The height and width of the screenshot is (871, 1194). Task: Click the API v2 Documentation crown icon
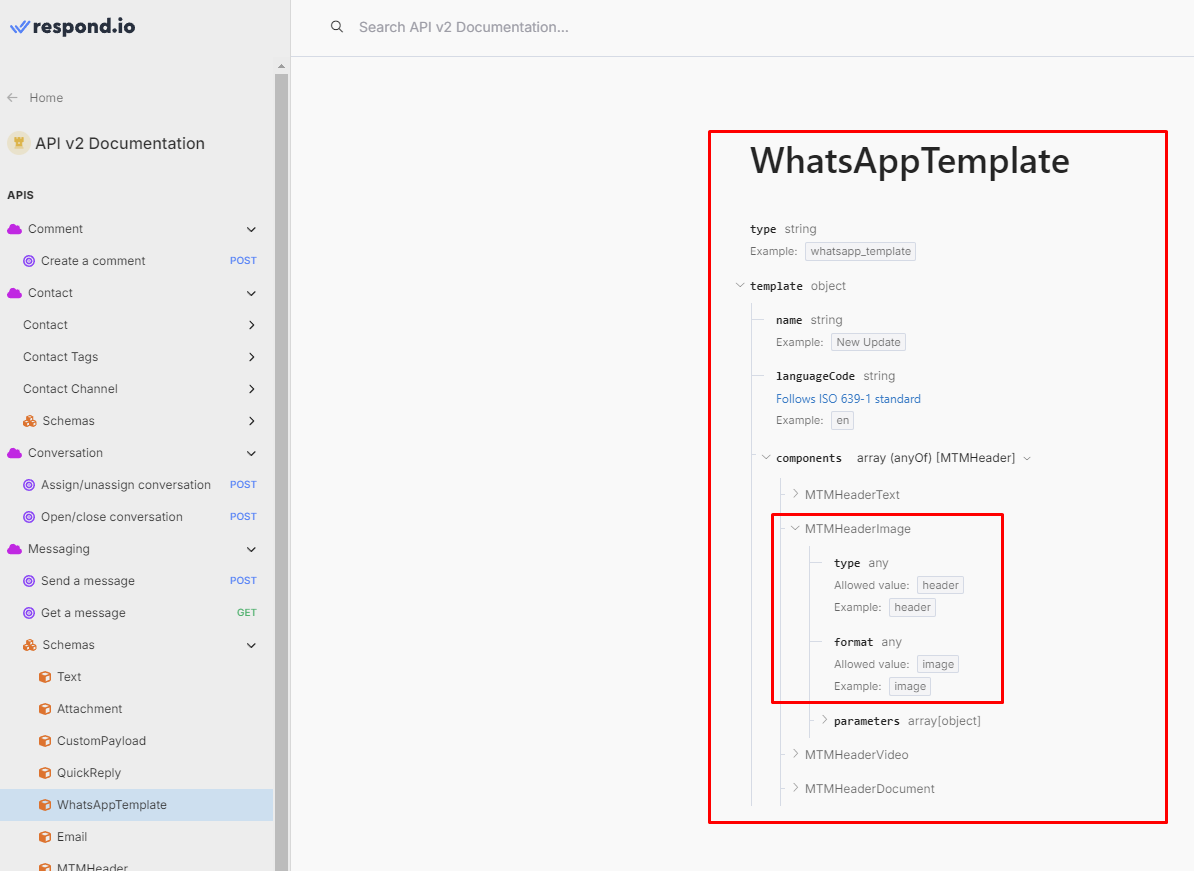coord(18,143)
